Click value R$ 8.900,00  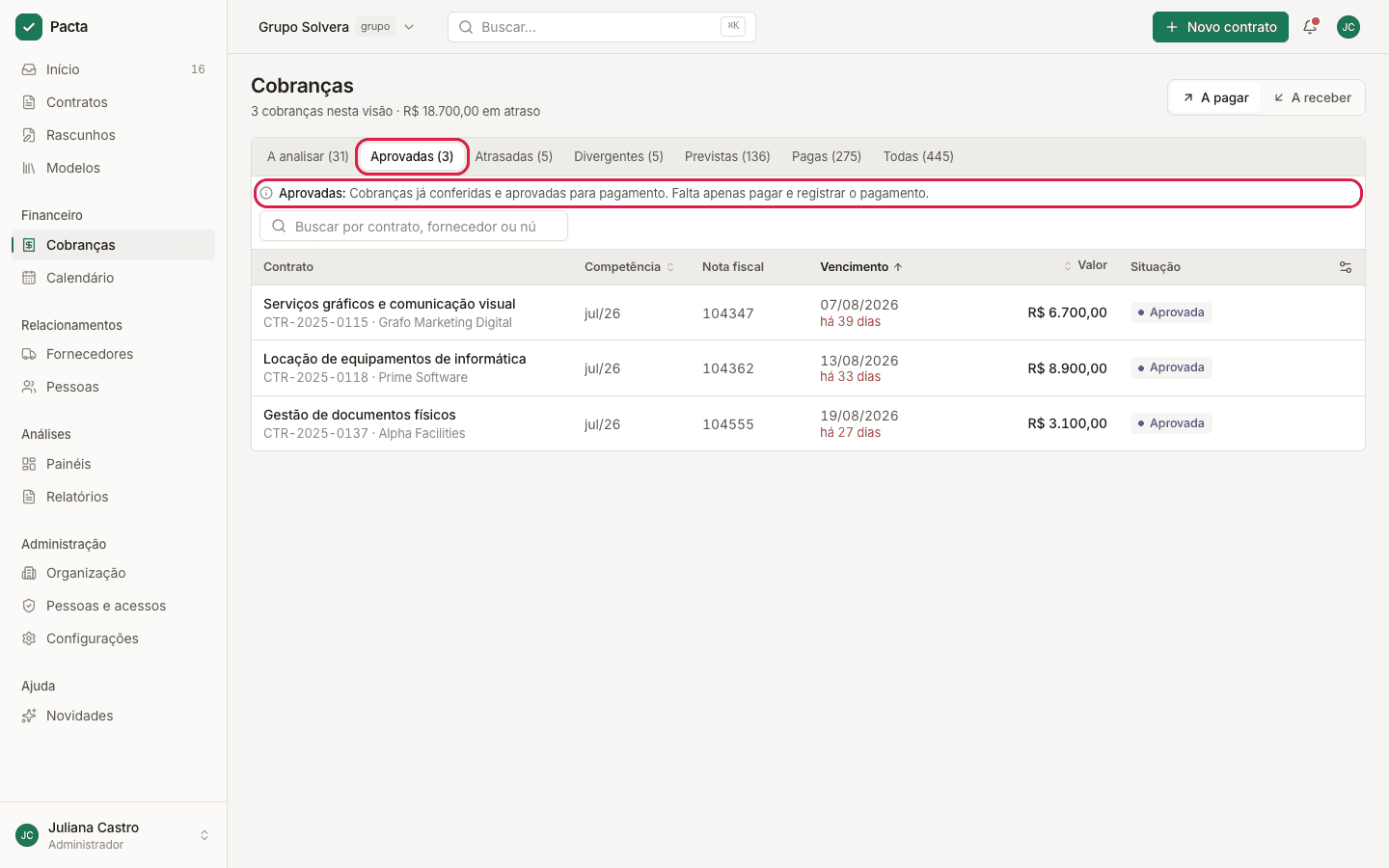tap(1067, 368)
